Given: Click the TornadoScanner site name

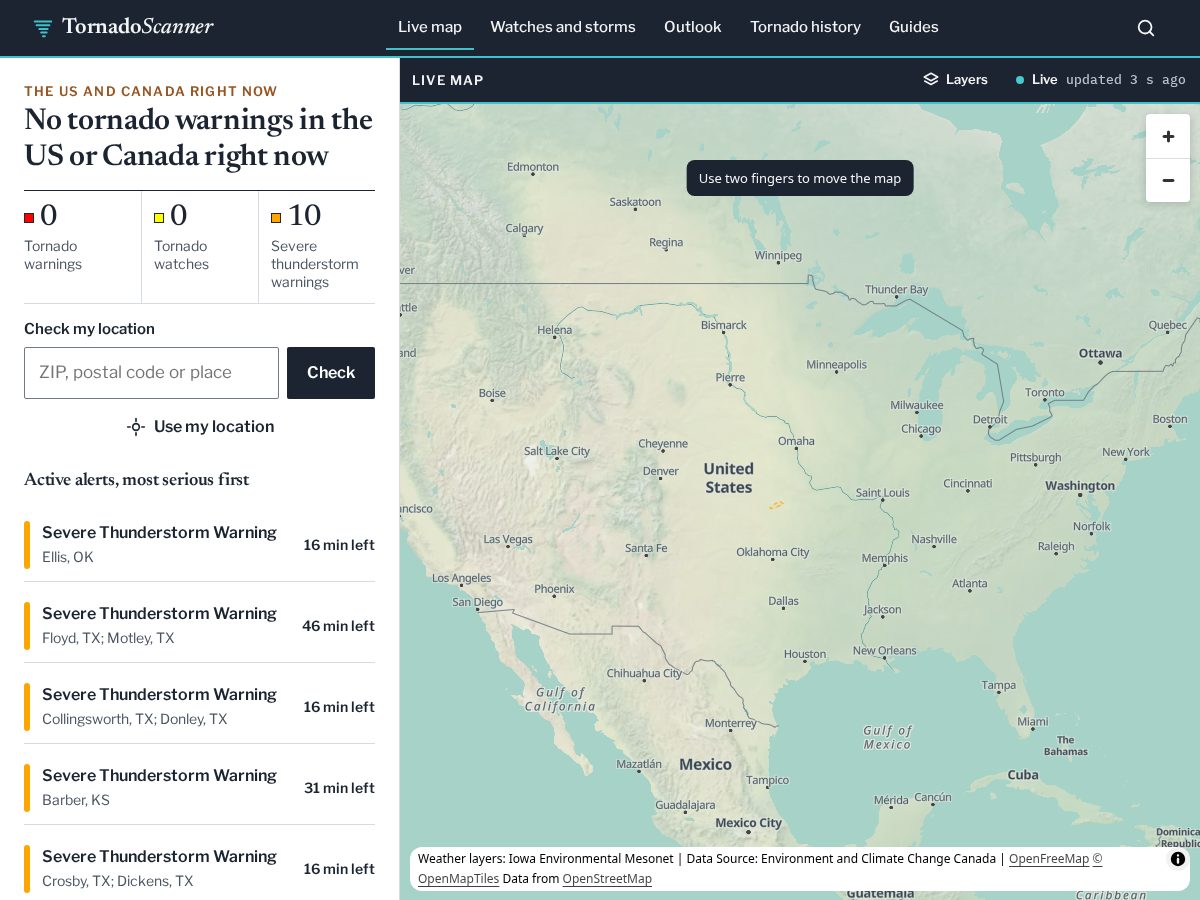Looking at the screenshot, I should (138, 27).
